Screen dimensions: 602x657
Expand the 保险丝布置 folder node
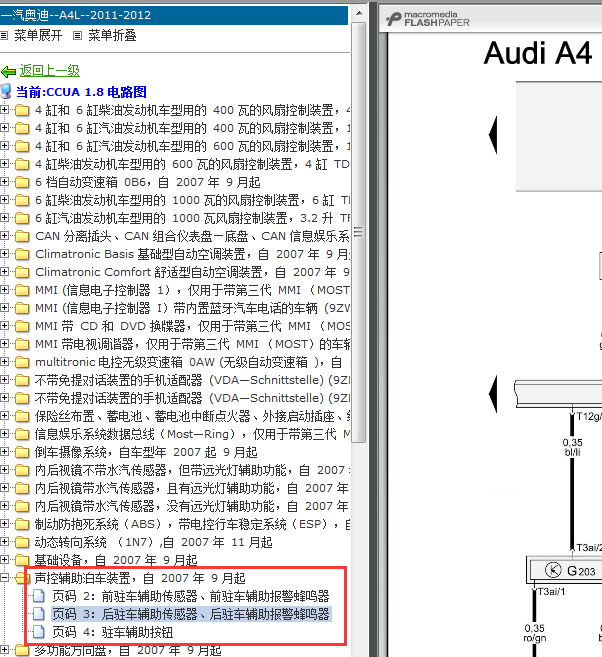(x=4, y=416)
